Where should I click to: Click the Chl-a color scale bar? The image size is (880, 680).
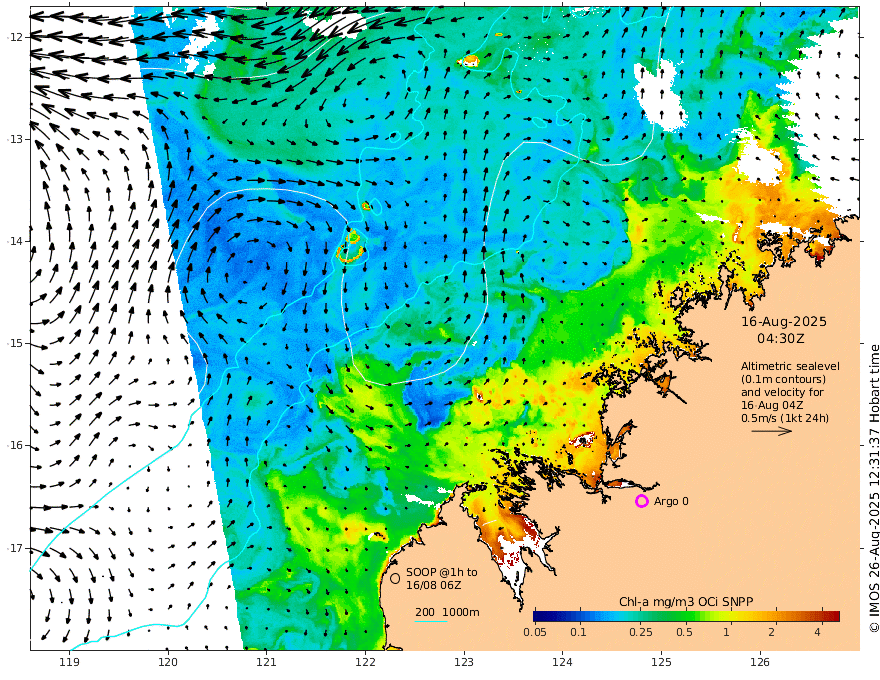pyautogui.click(x=686, y=616)
